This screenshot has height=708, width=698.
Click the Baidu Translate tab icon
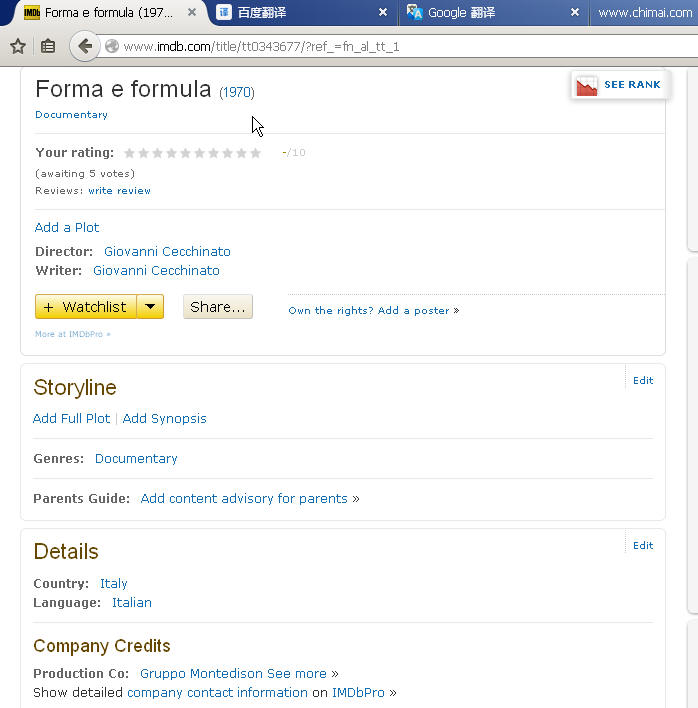(224, 12)
